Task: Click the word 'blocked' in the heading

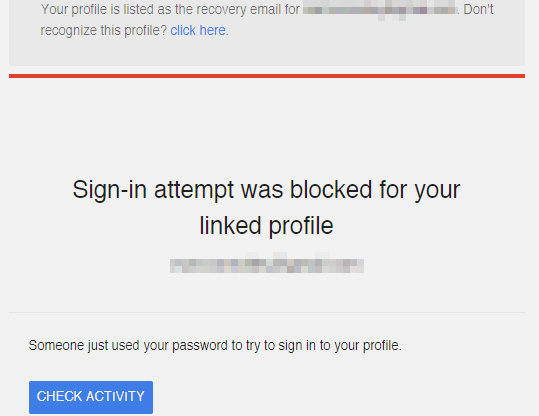Action: coord(331,189)
